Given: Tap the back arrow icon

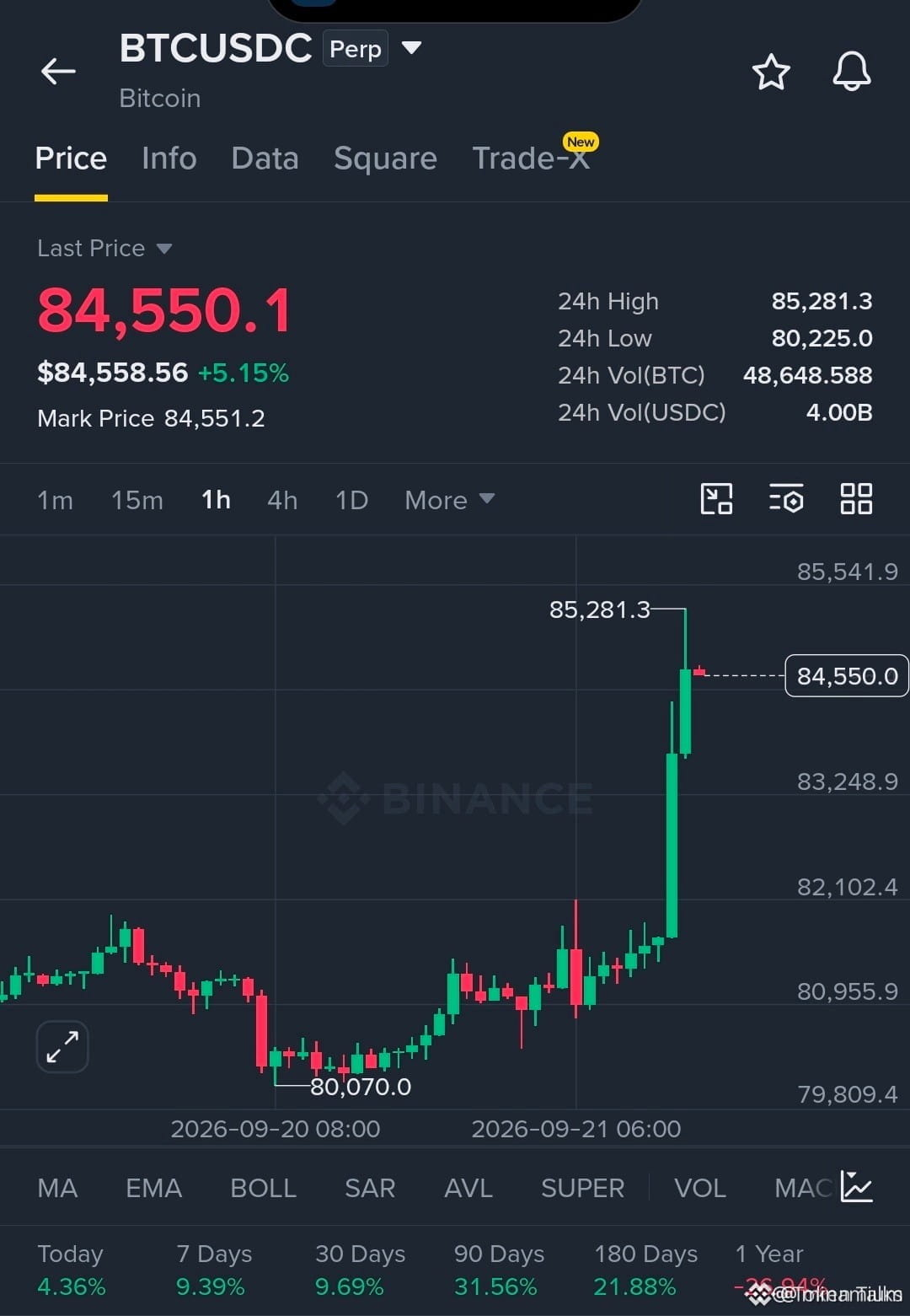Looking at the screenshot, I should 59,72.
